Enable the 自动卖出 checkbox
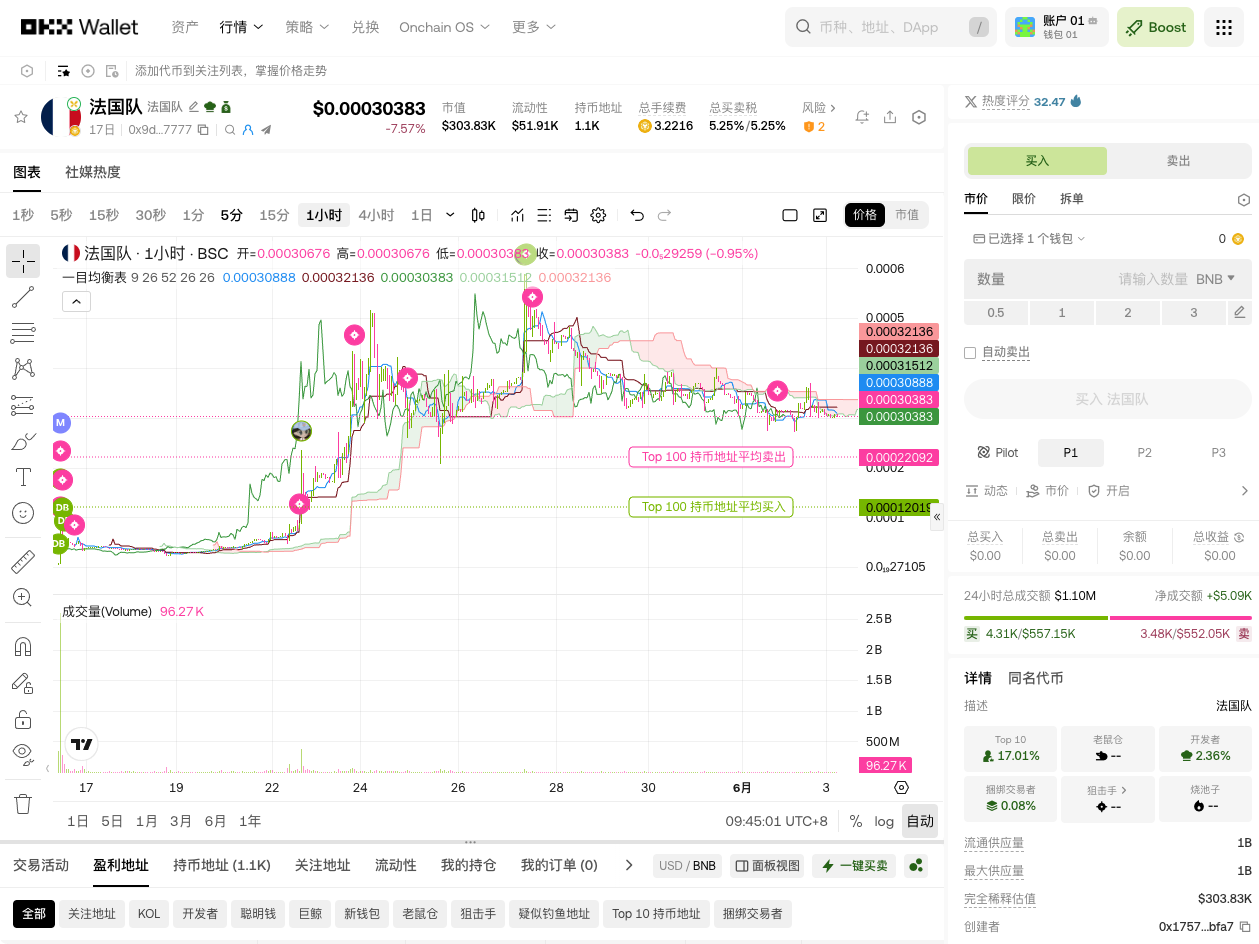The height and width of the screenshot is (944, 1259). point(970,353)
